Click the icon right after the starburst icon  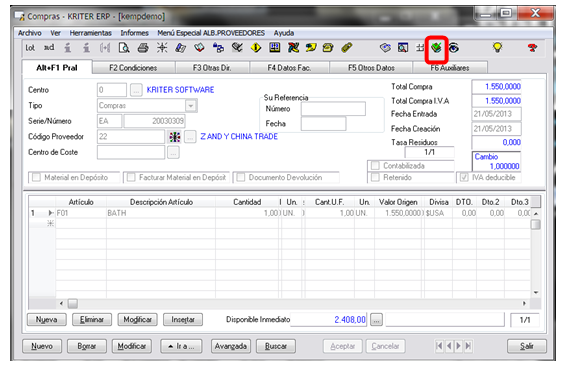tap(181, 48)
